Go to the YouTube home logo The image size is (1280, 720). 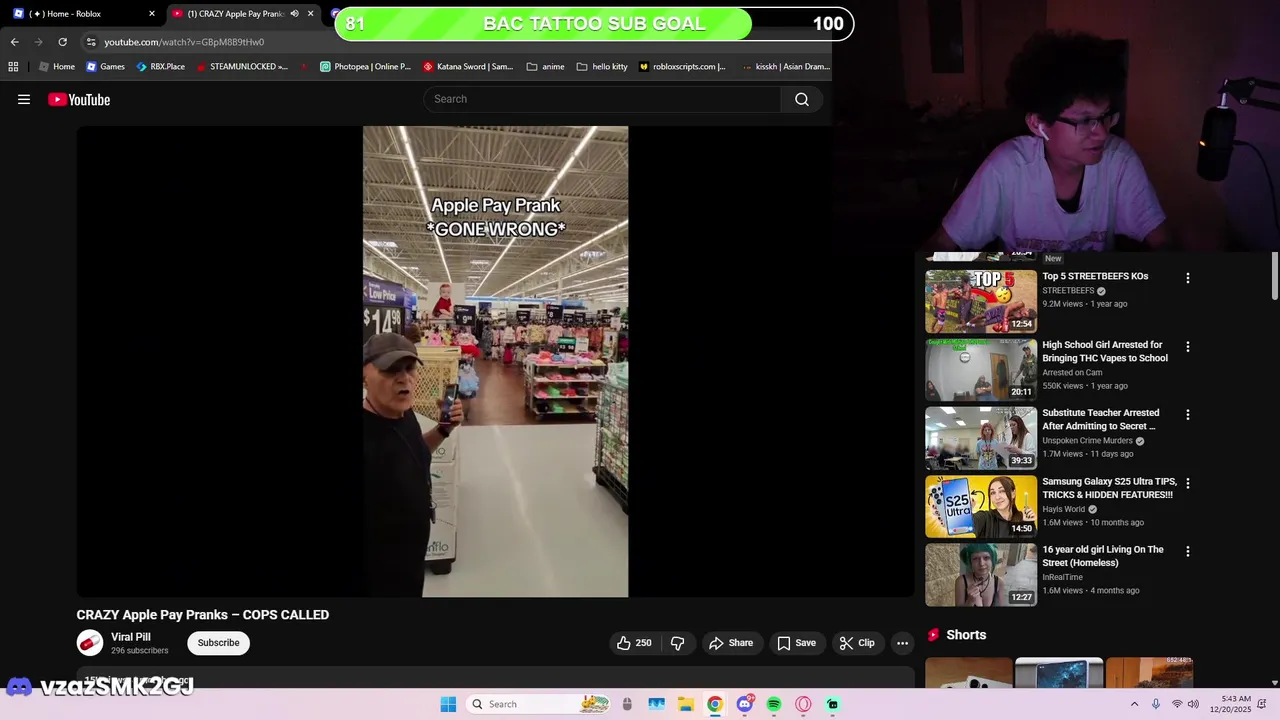(79, 99)
